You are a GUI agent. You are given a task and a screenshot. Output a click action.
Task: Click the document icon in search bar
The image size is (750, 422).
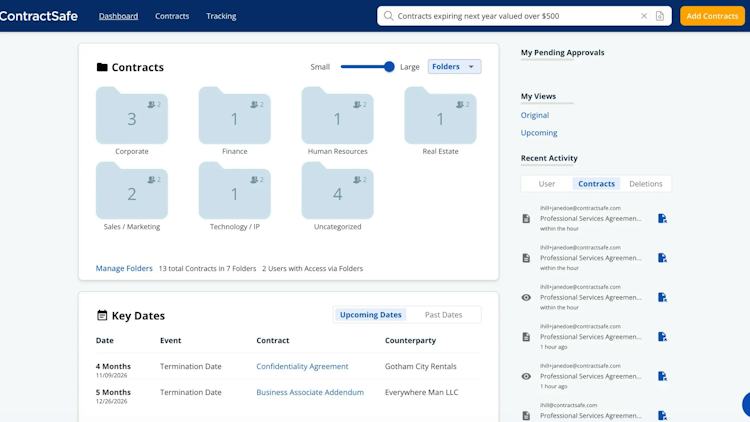click(x=660, y=16)
